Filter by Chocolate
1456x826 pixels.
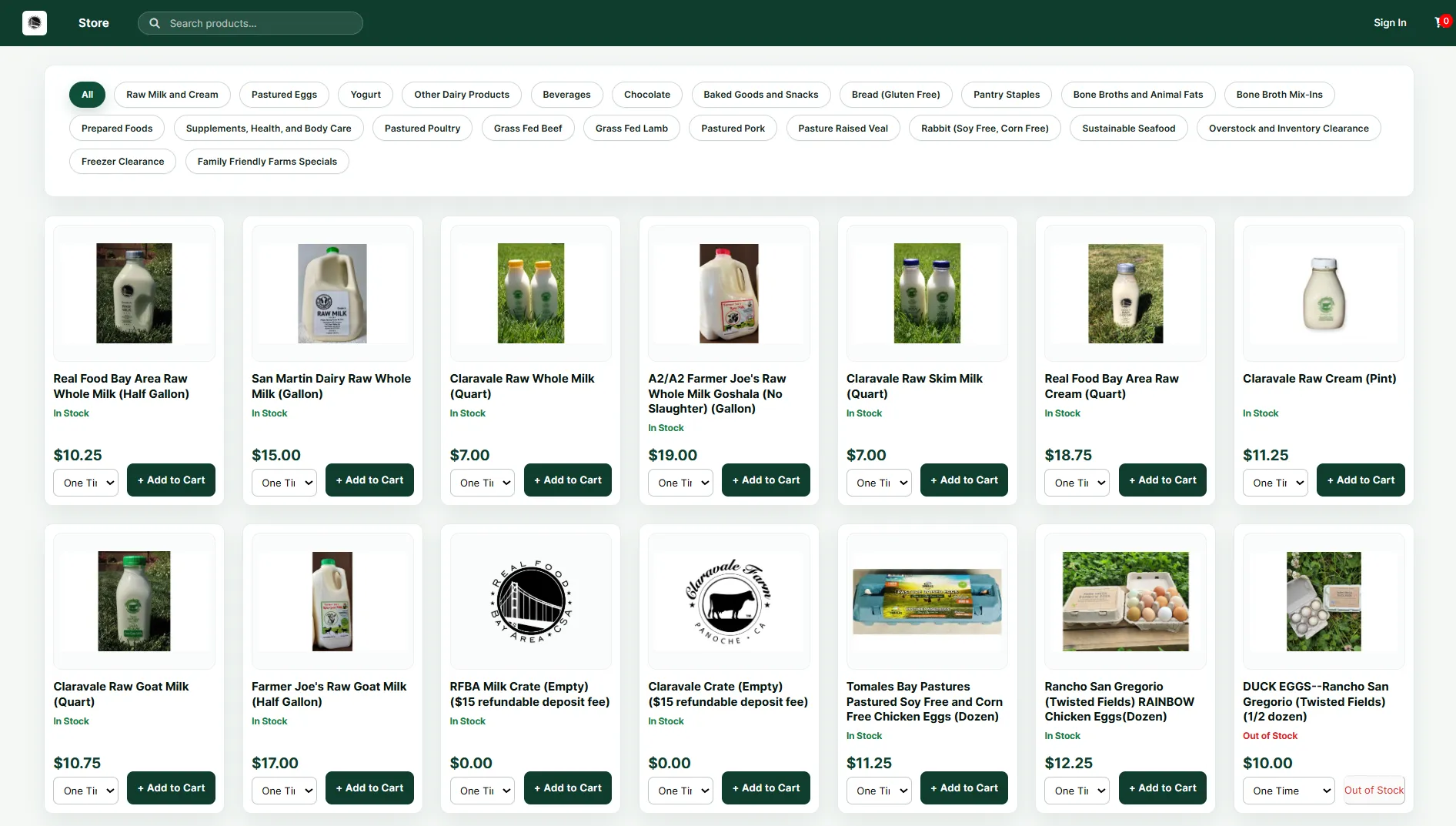click(x=647, y=95)
